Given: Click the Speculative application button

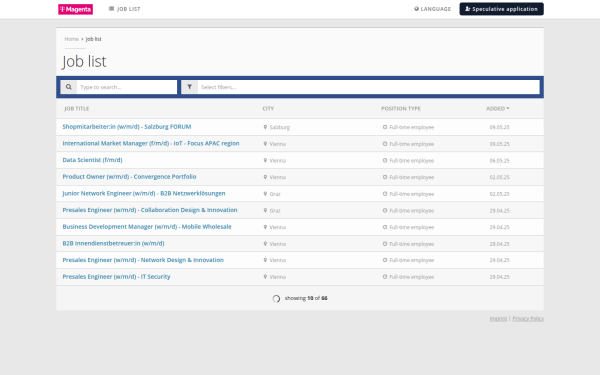Looking at the screenshot, I should coord(501,9).
